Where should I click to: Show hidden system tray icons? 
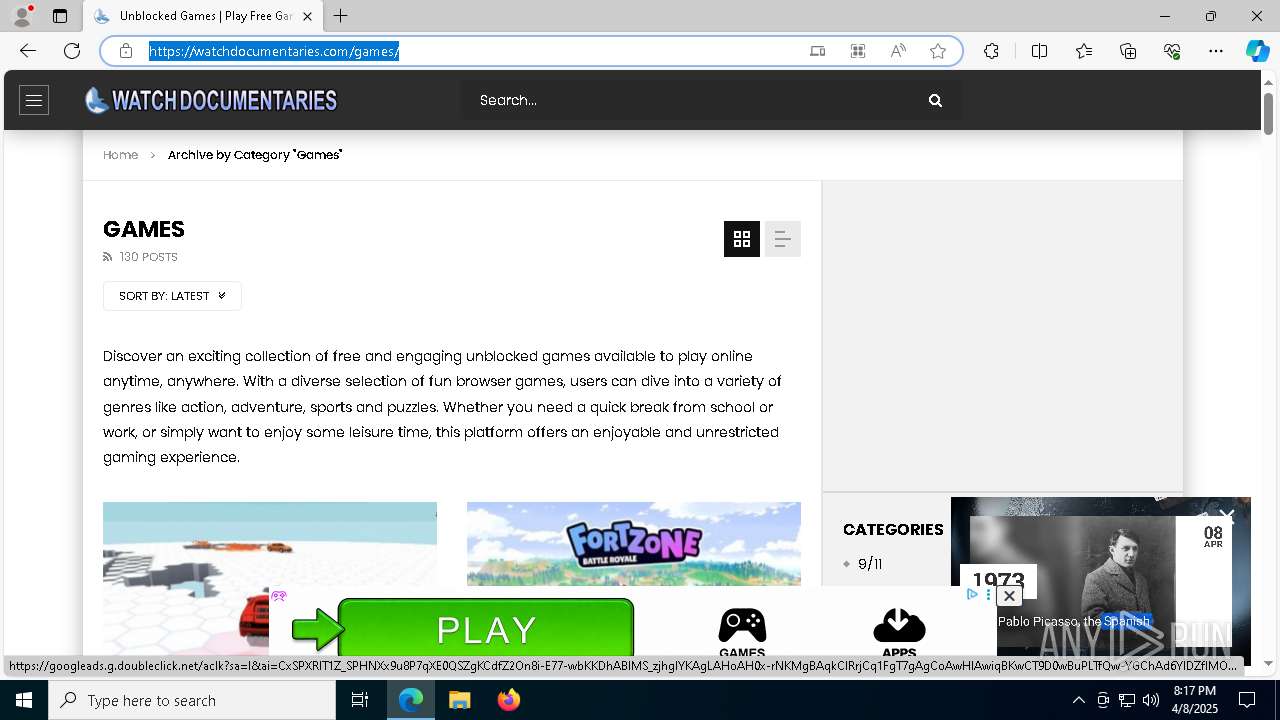1078,700
